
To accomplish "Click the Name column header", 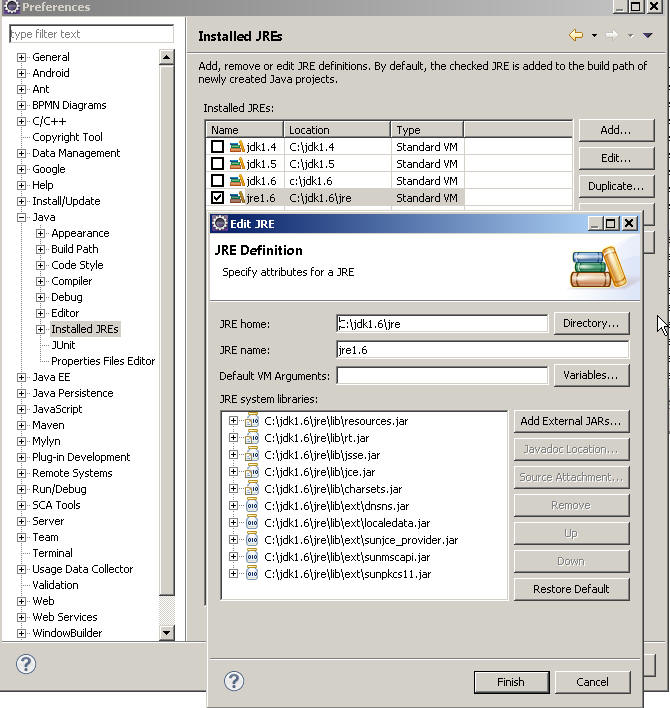I will [x=245, y=130].
